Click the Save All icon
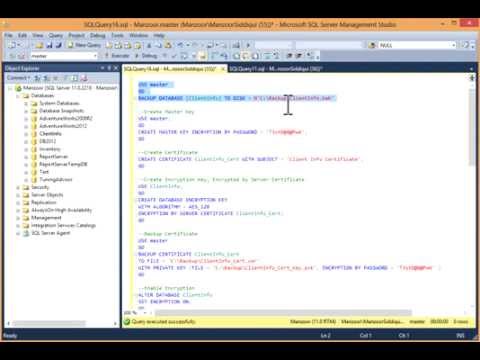The image size is (480, 360). (x=59, y=45)
